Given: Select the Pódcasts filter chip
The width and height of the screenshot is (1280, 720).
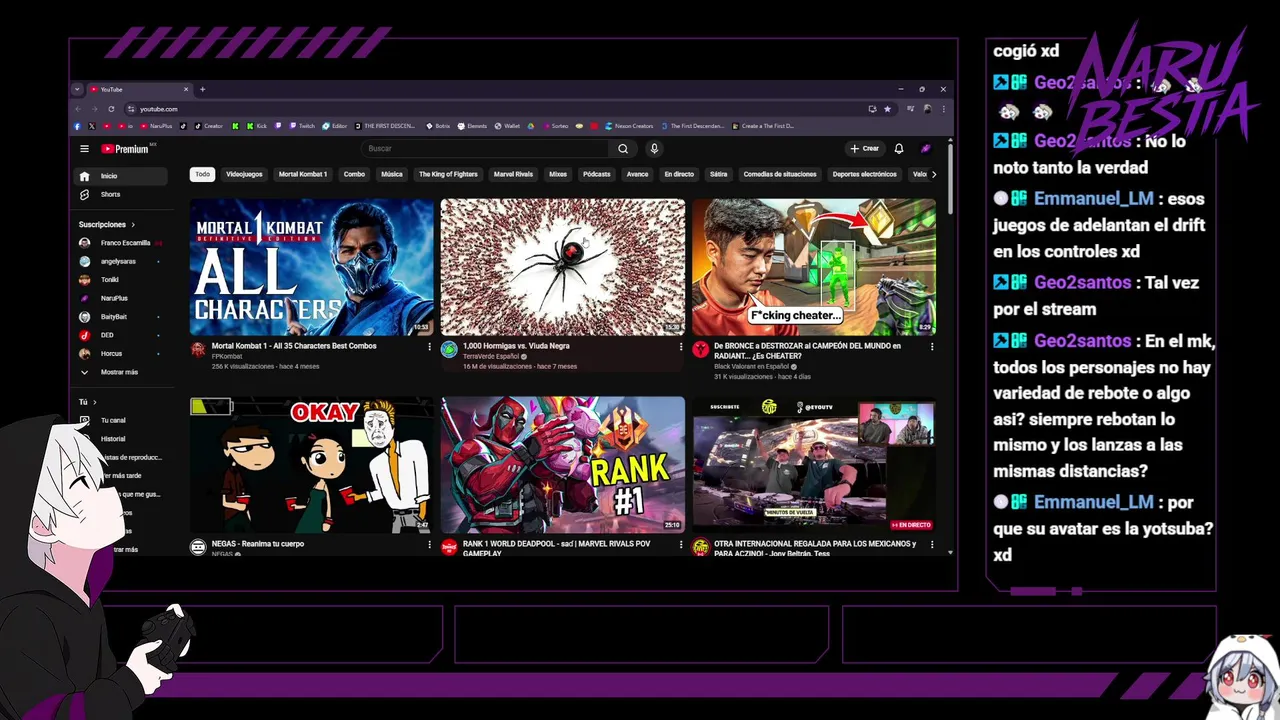Looking at the screenshot, I should point(596,174).
